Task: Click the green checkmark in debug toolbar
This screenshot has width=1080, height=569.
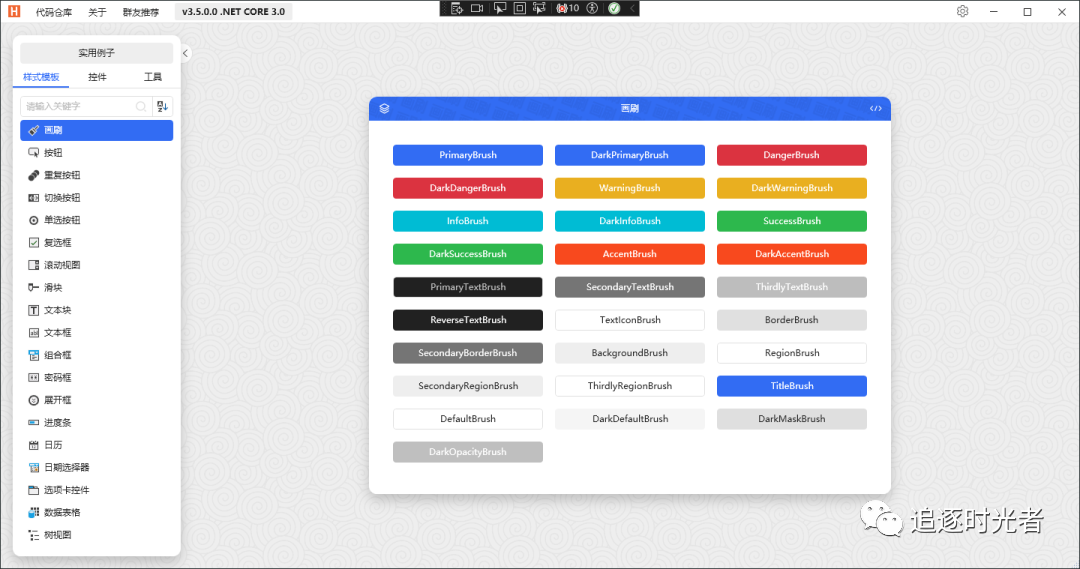Action: click(x=613, y=8)
